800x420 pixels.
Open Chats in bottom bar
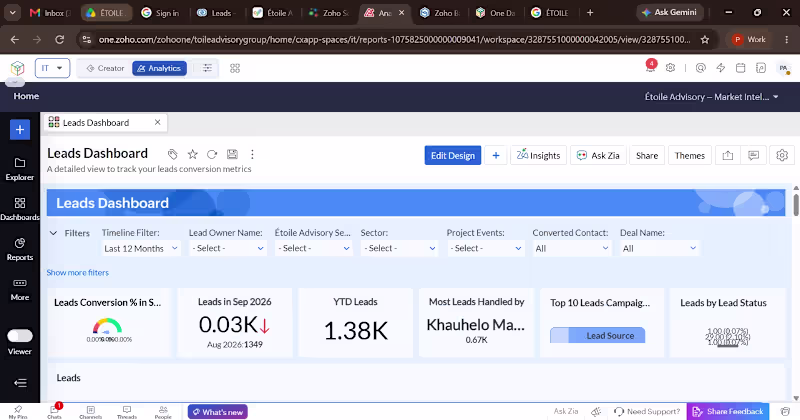pos(54,412)
